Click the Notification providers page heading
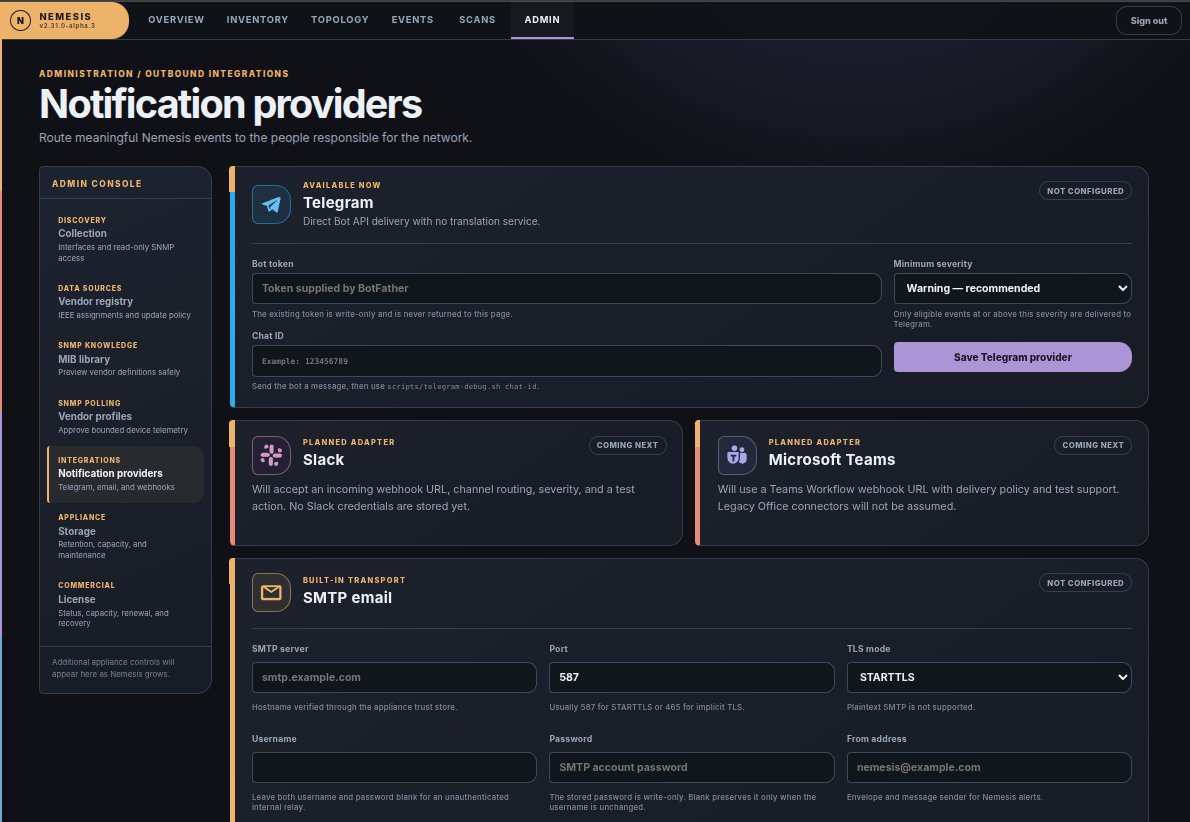The width and height of the screenshot is (1190, 822). pyautogui.click(x=231, y=104)
